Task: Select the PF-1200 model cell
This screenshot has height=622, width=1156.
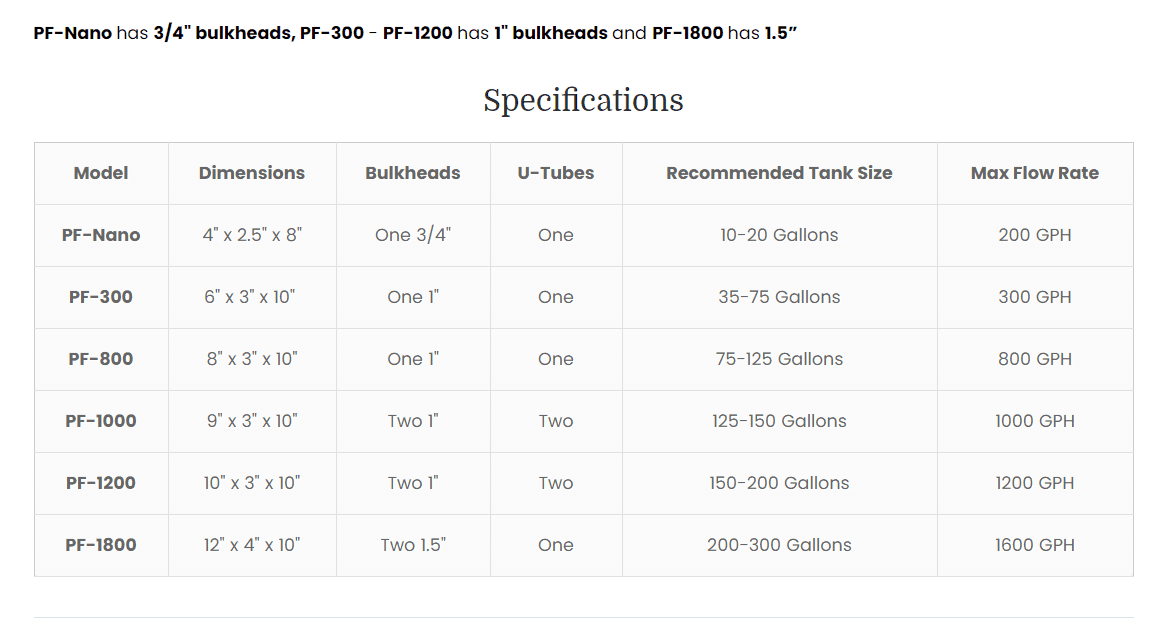Action: click(x=101, y=483)
